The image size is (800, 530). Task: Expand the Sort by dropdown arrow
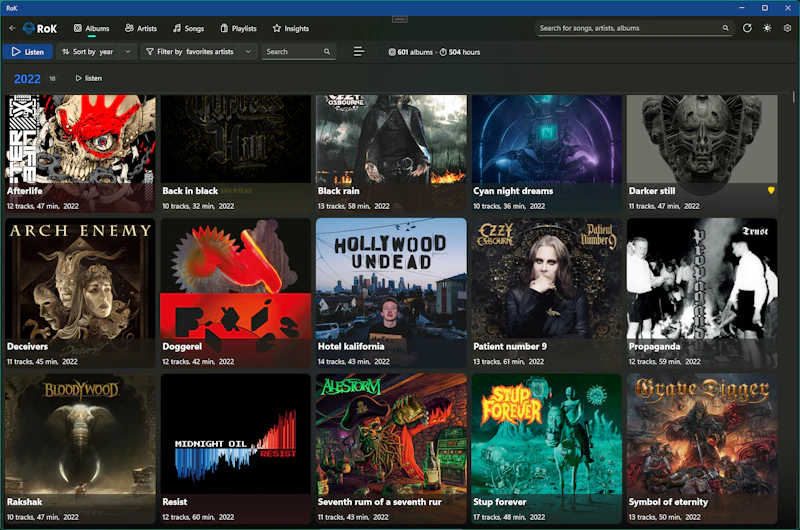point(128,52)
